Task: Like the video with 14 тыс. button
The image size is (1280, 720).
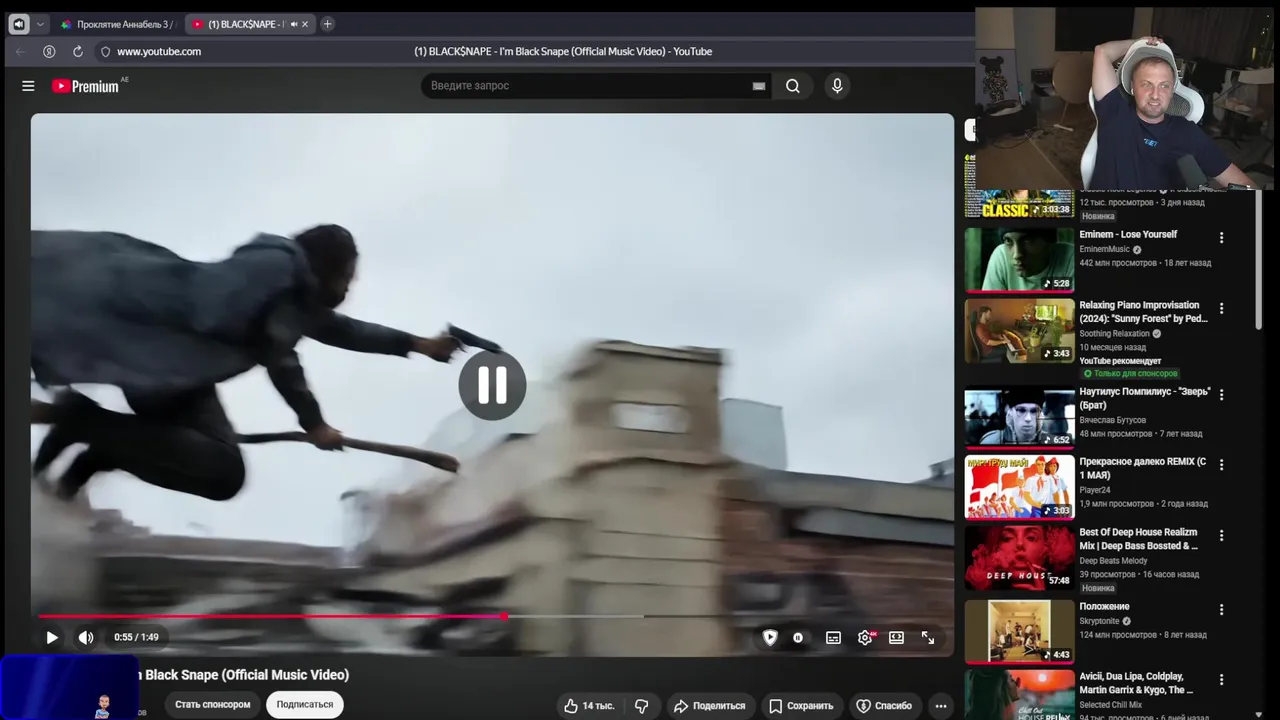Action: [589, 706]
